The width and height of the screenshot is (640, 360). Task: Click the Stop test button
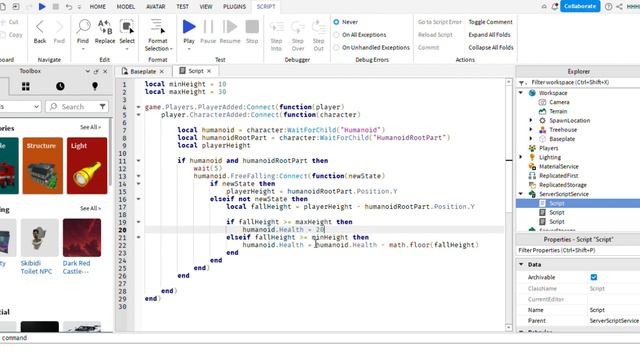[x=252, y=27]
